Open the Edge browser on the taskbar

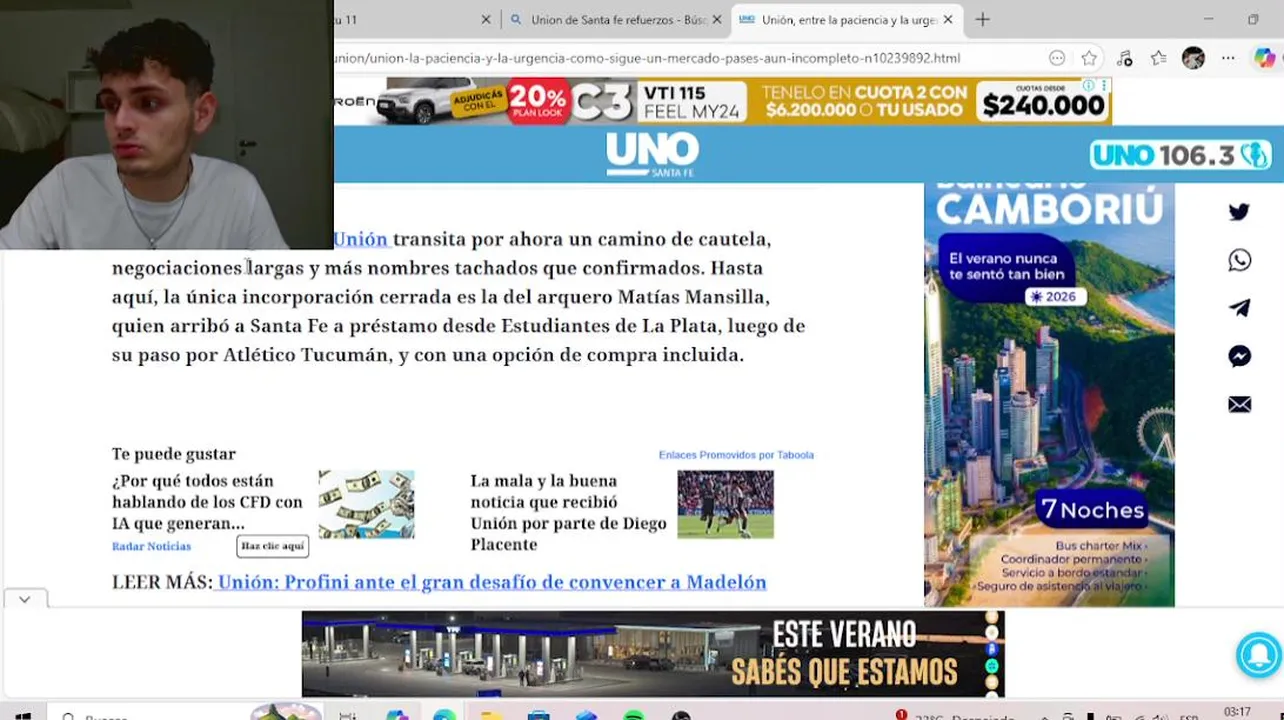tap(444, 716)
